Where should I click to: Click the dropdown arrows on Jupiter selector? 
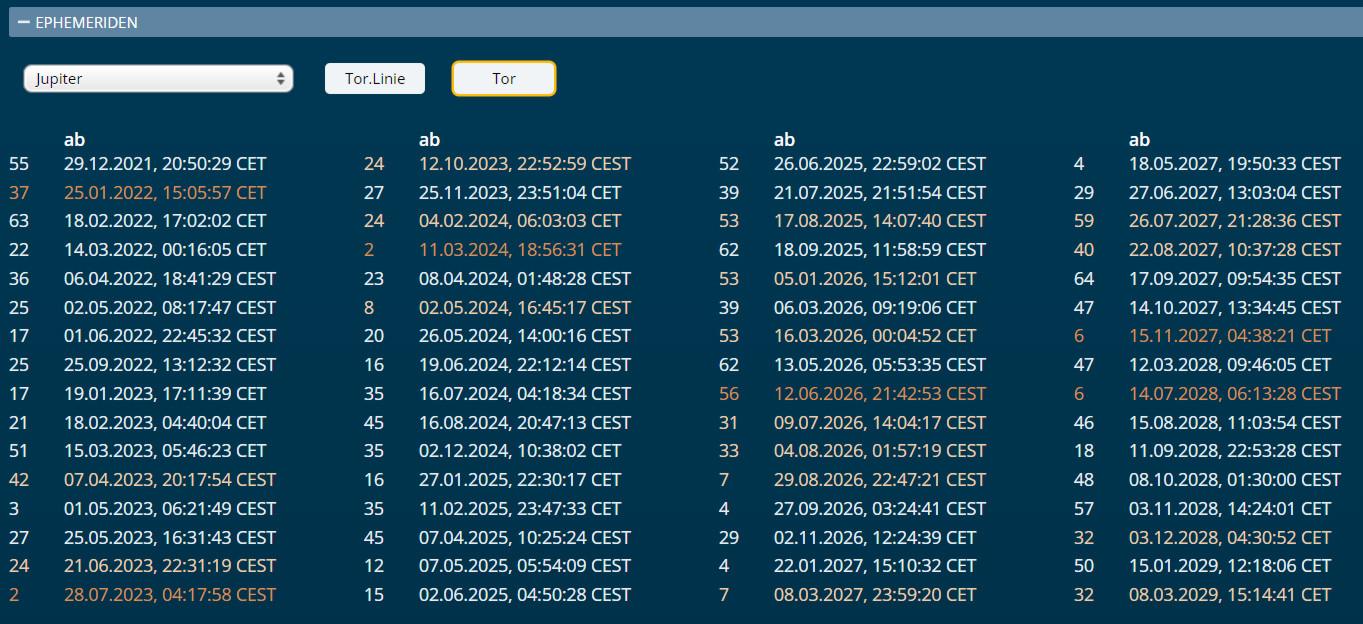[x=281, y=79]
